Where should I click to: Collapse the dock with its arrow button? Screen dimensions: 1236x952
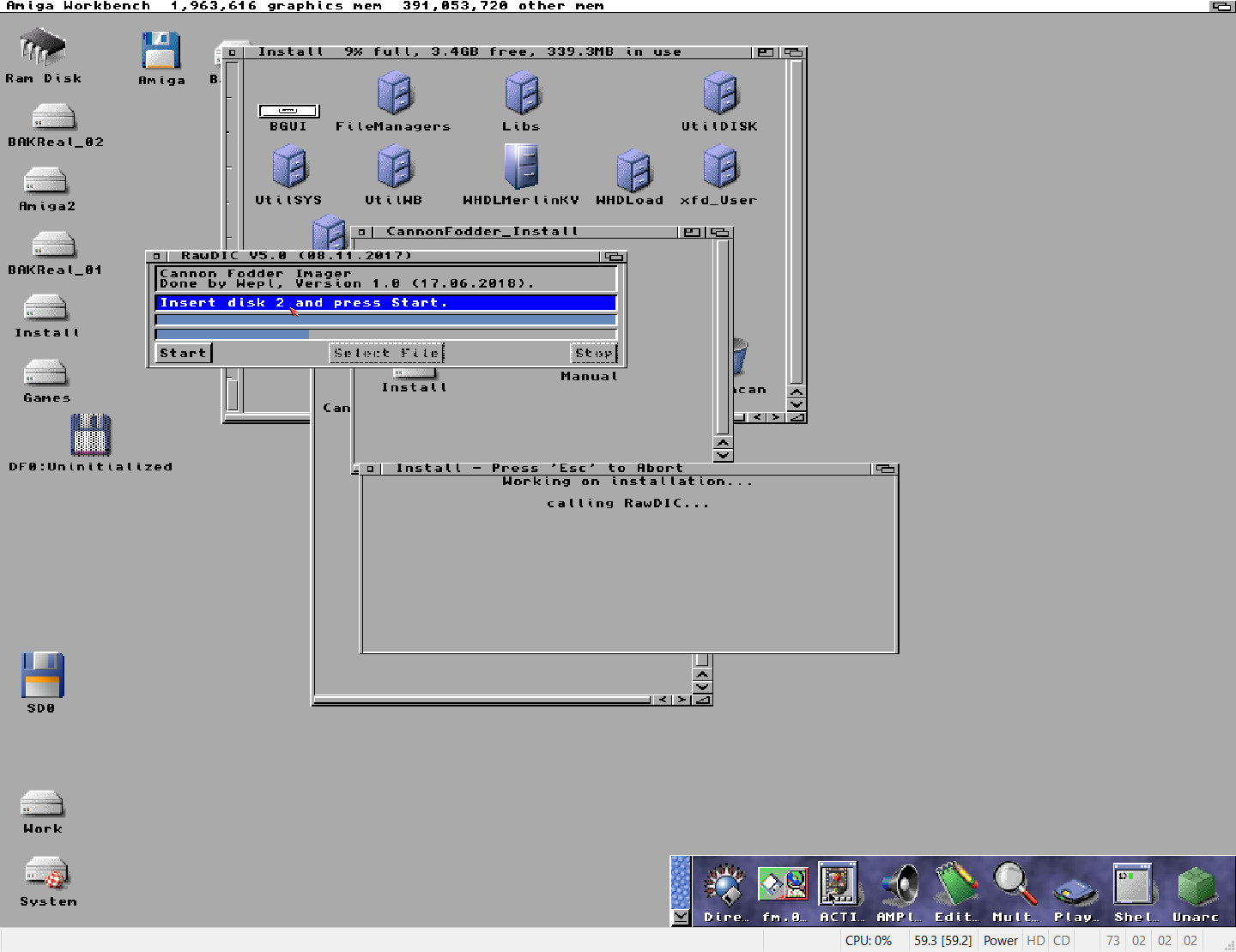coord(681,917)
